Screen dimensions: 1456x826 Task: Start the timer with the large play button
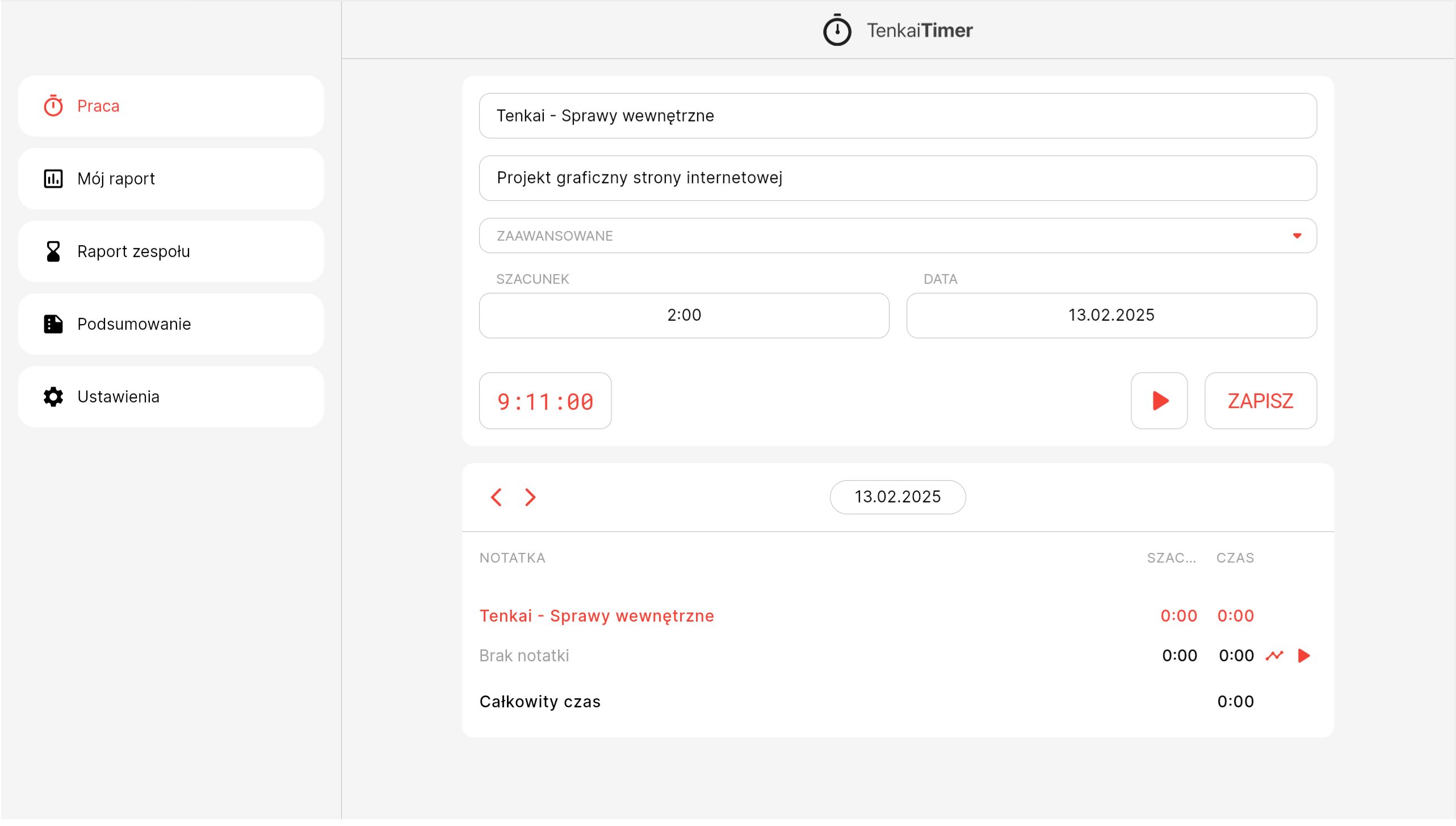pyautogui.click(x=1159, y=401)
